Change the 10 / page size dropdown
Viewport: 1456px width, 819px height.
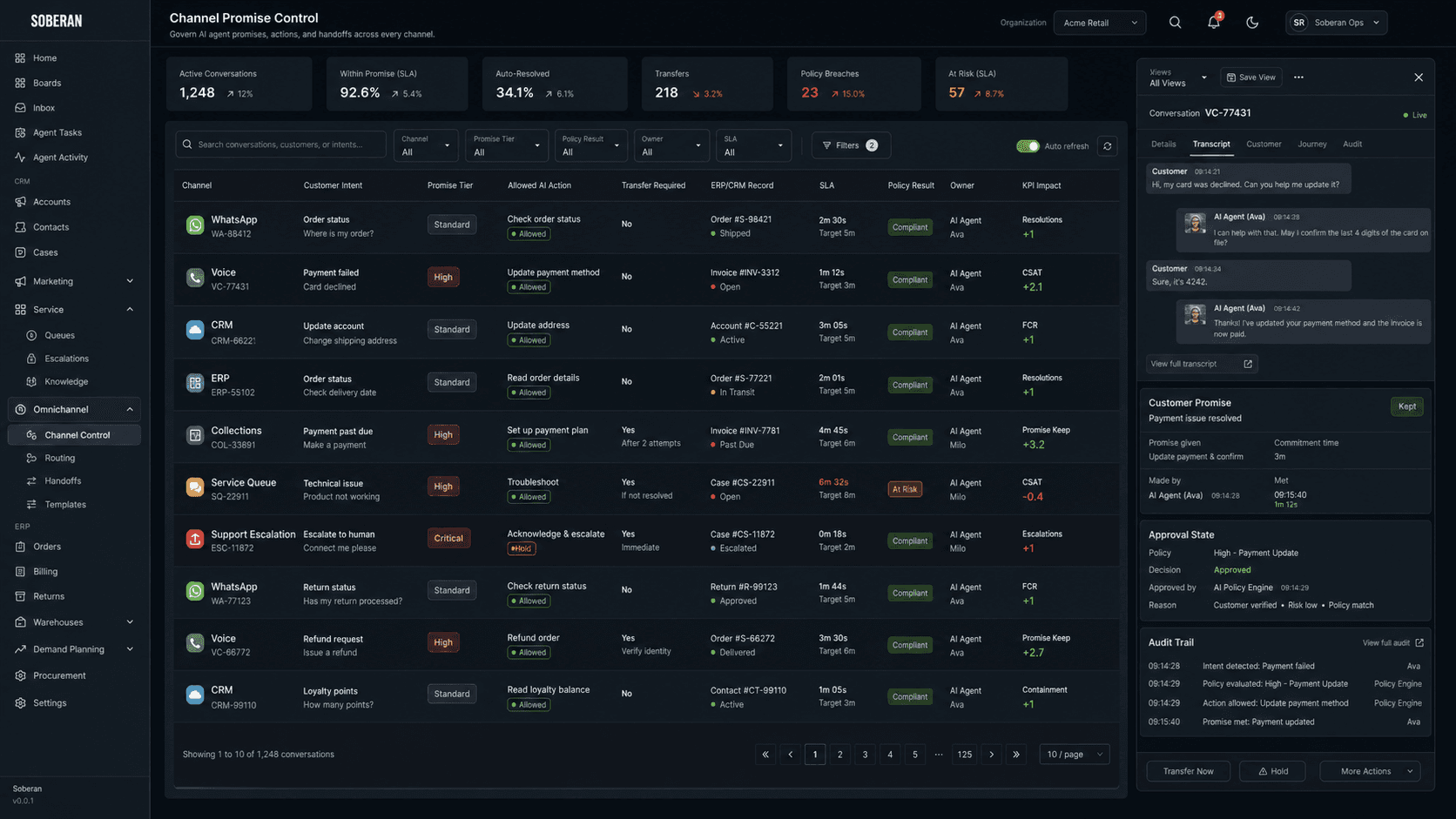coord(1075,755)
